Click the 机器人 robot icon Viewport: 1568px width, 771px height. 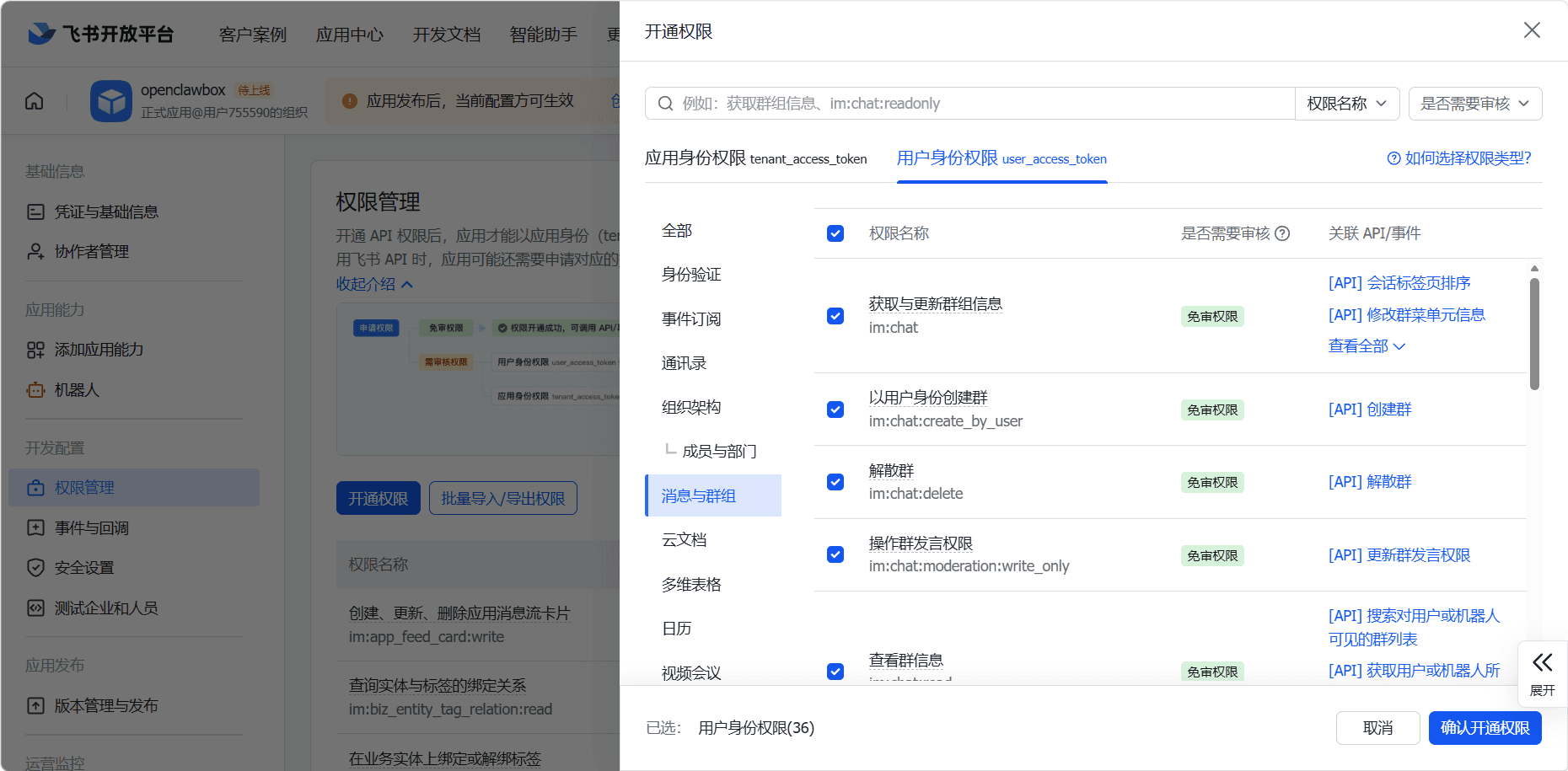35,390
